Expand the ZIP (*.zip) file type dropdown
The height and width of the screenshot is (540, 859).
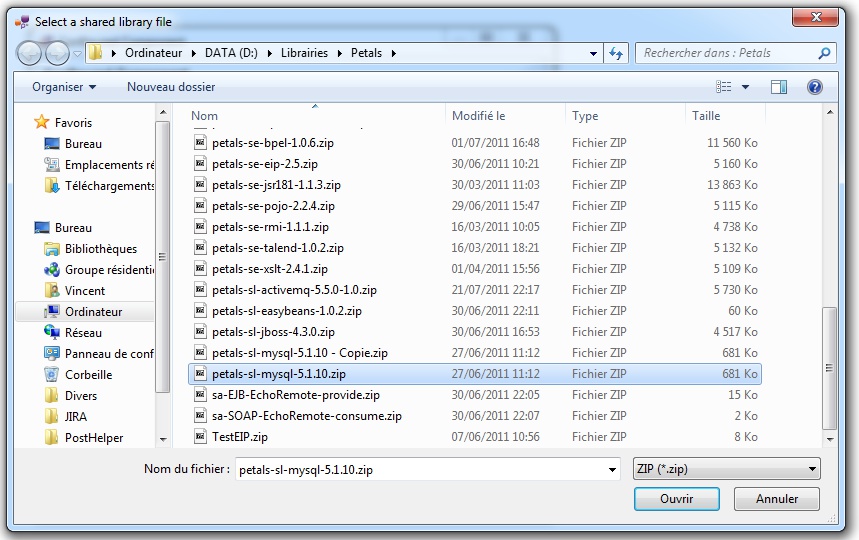[x=811, y=469]
